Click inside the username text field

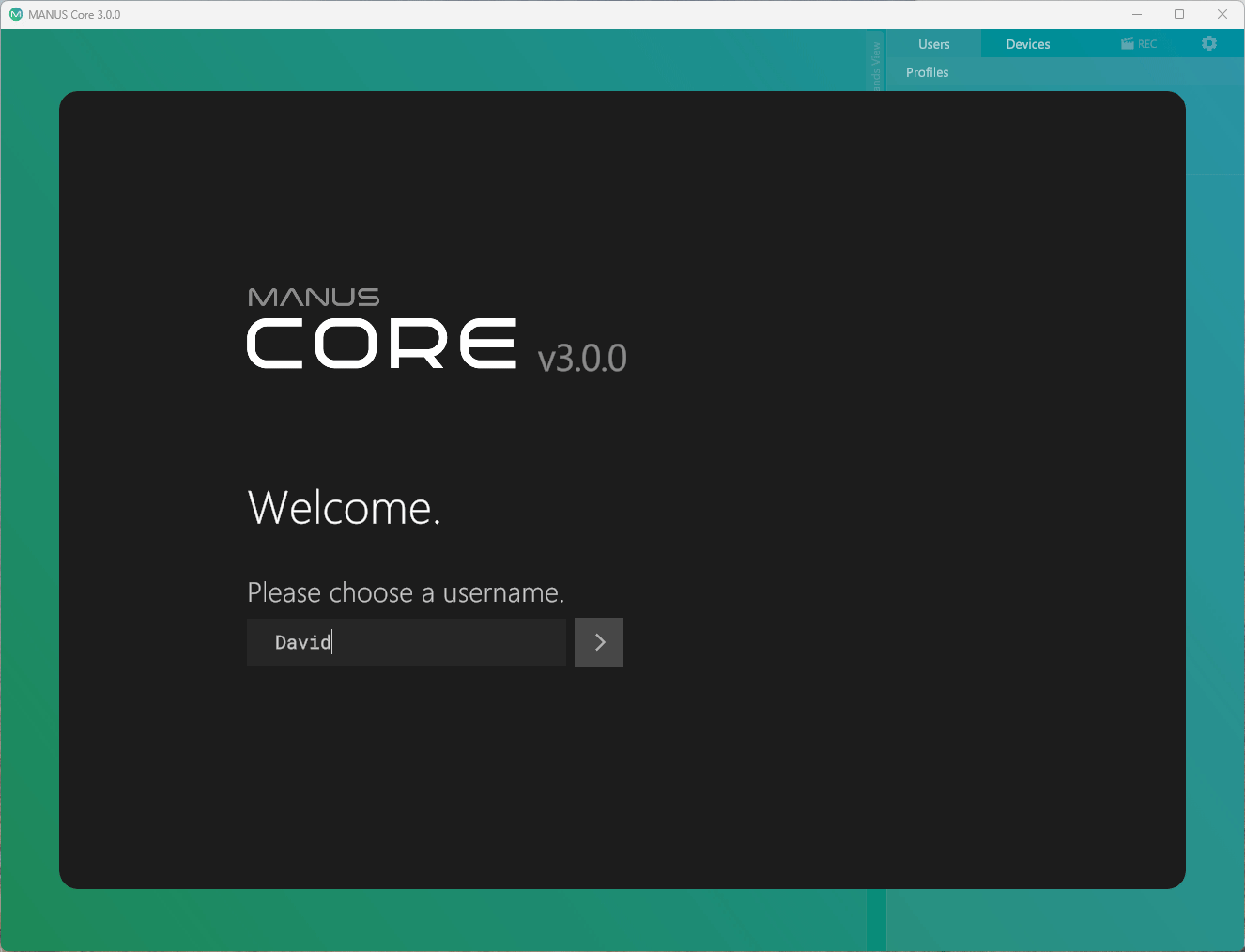click(406, 642)
